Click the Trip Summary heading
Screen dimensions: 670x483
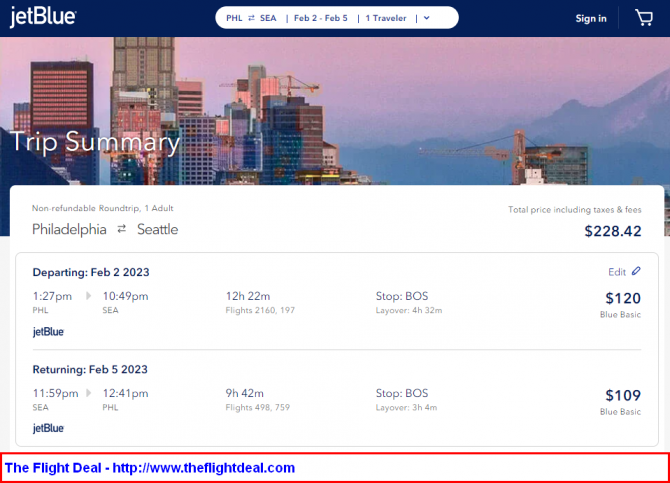95,142
